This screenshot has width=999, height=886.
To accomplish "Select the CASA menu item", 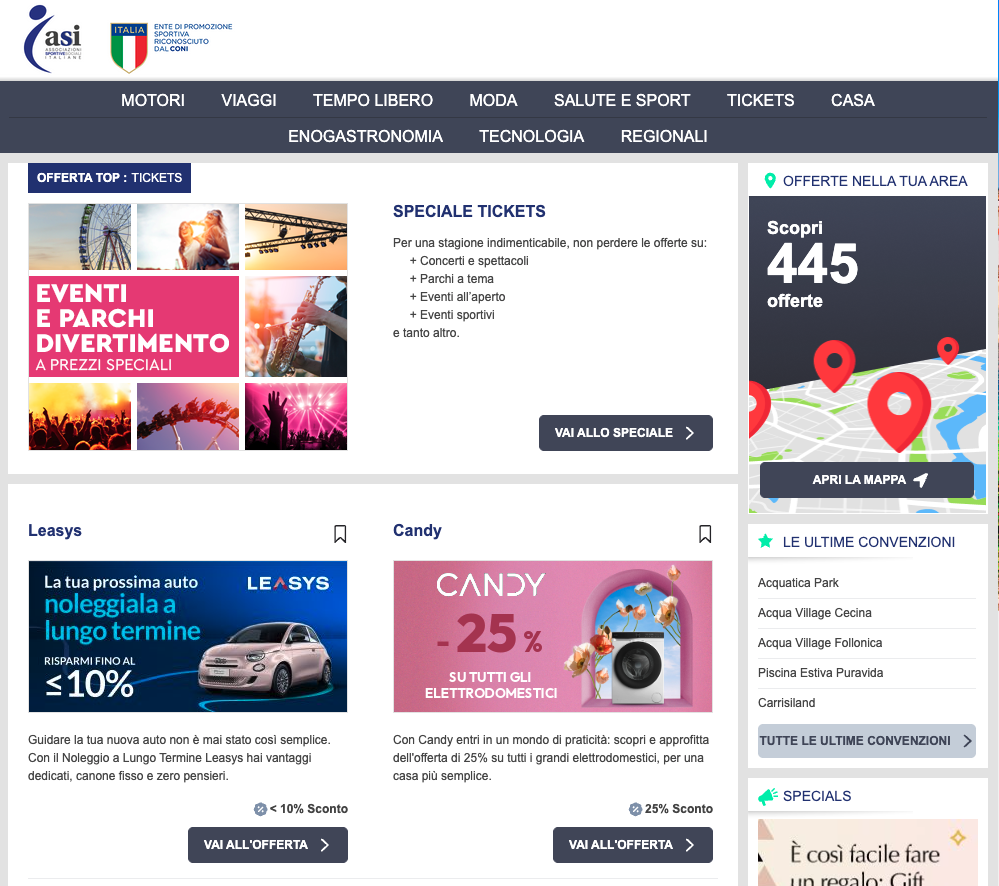I will [852, 100].
